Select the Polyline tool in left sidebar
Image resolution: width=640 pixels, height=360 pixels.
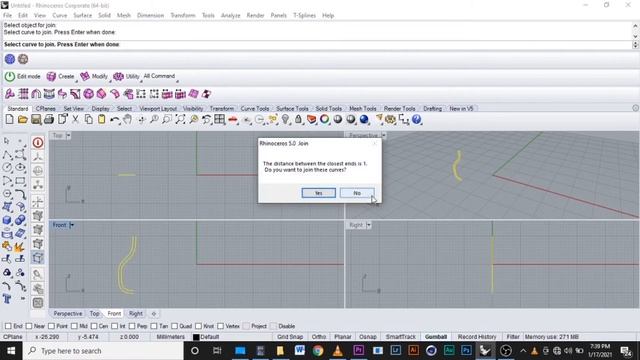coord(7,155)
